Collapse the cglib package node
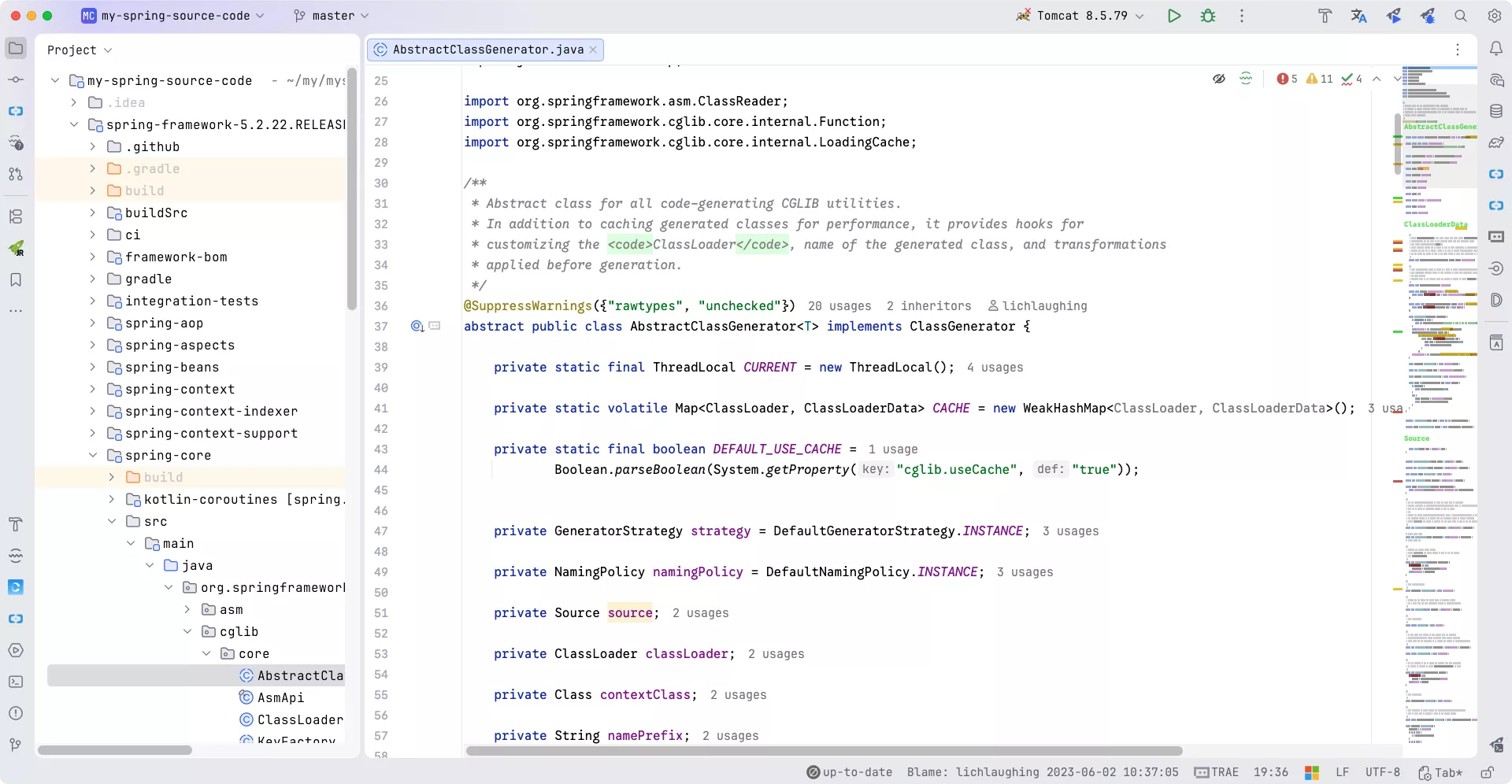The width and height of the screenshot is (1512, 784). click(187, 632)
